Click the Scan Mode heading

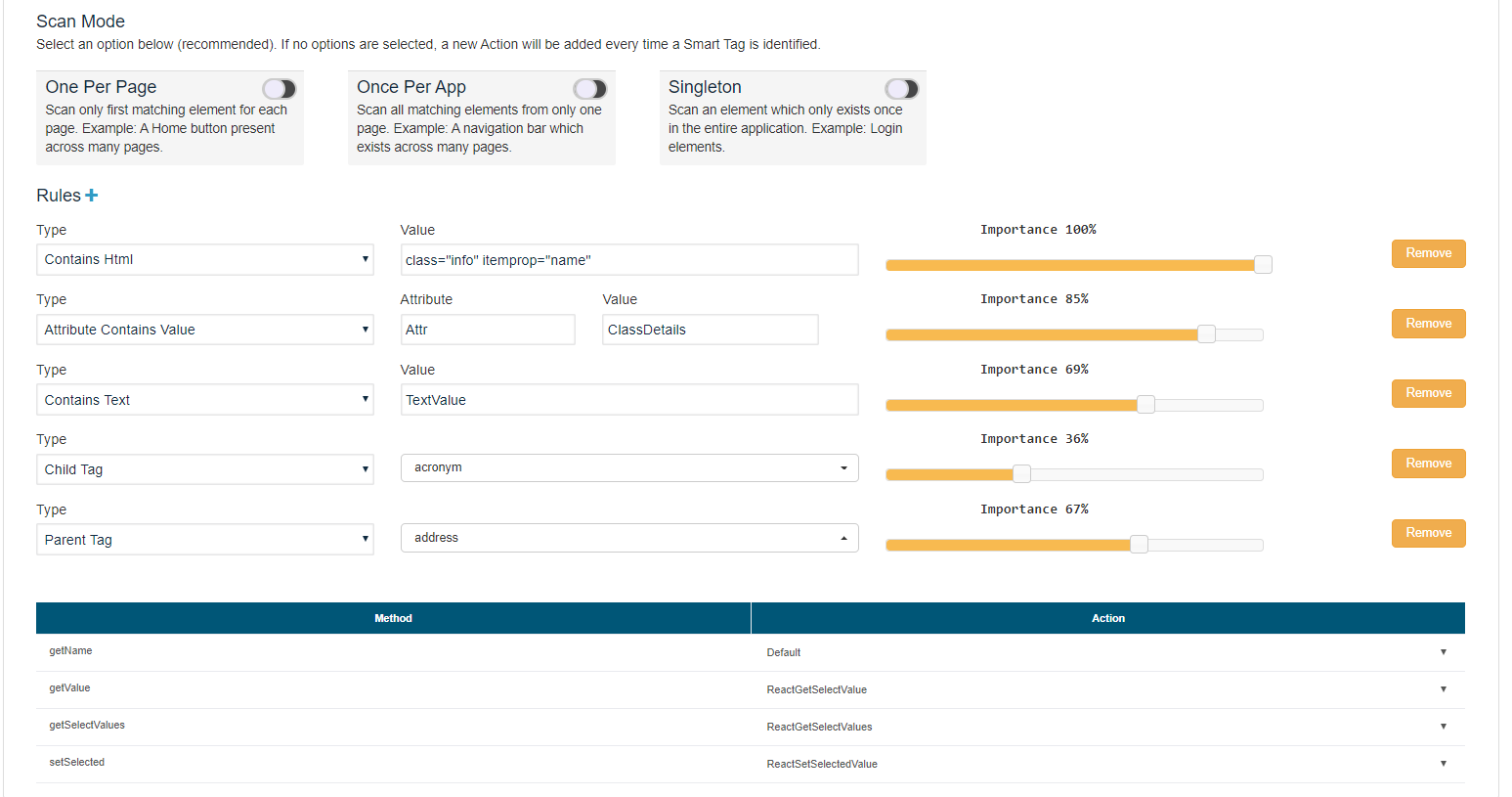80,22
